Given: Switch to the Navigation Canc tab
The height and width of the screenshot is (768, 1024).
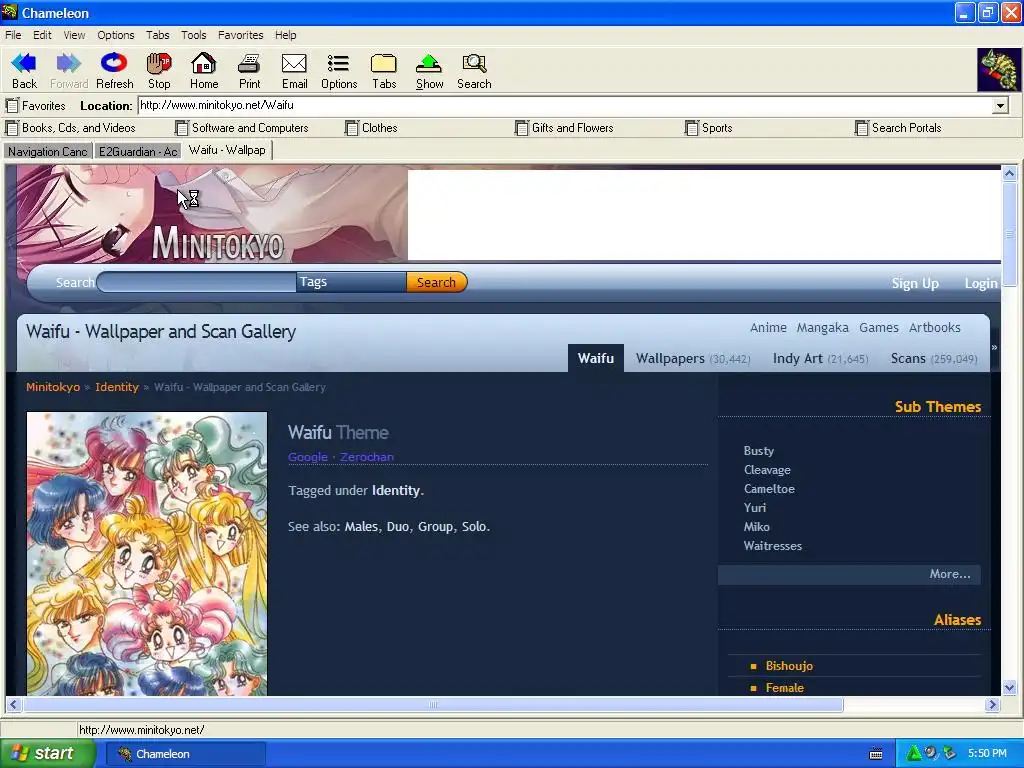Looking at the screenshot, I should (x=48, y=152).
